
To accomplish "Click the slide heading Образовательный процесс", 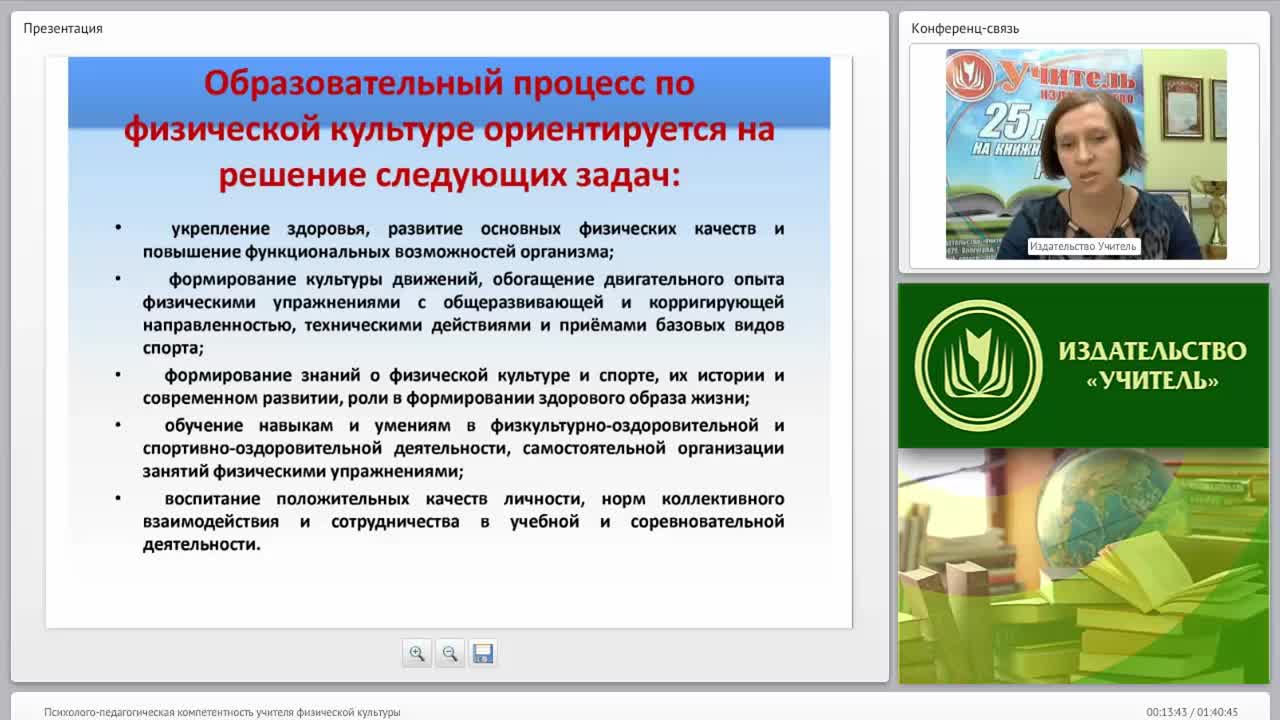I will click(x=449, y=129).
